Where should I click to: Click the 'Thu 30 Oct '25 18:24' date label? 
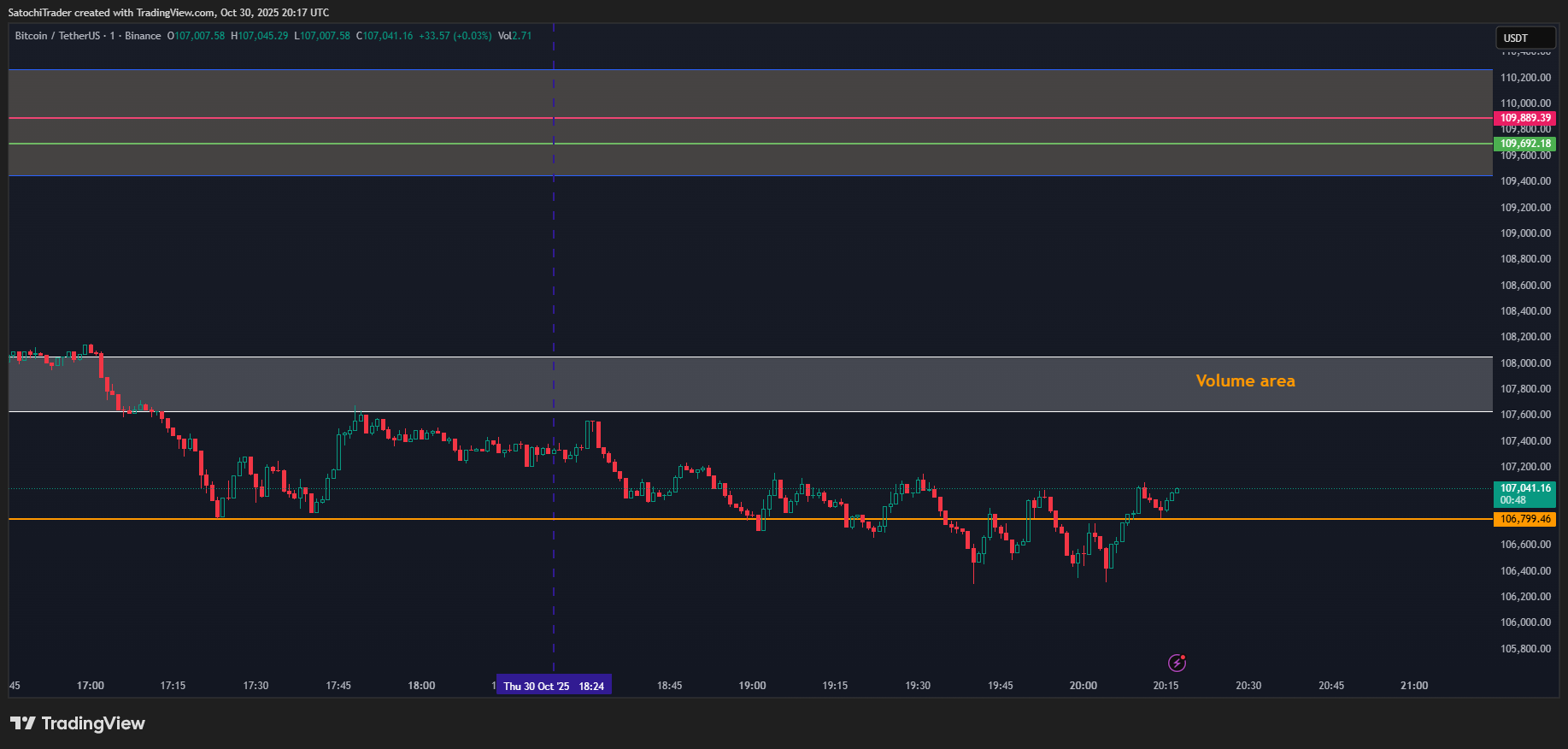tap(554, 686)
